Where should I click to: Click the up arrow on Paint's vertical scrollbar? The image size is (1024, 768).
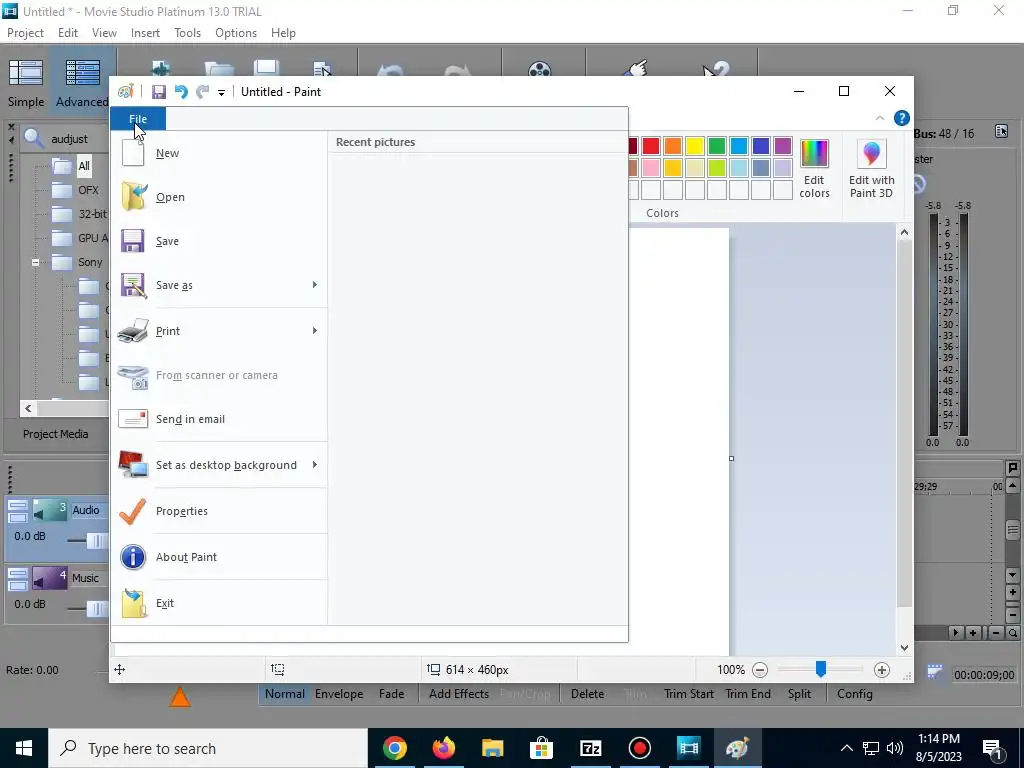[x=904, y=232]
